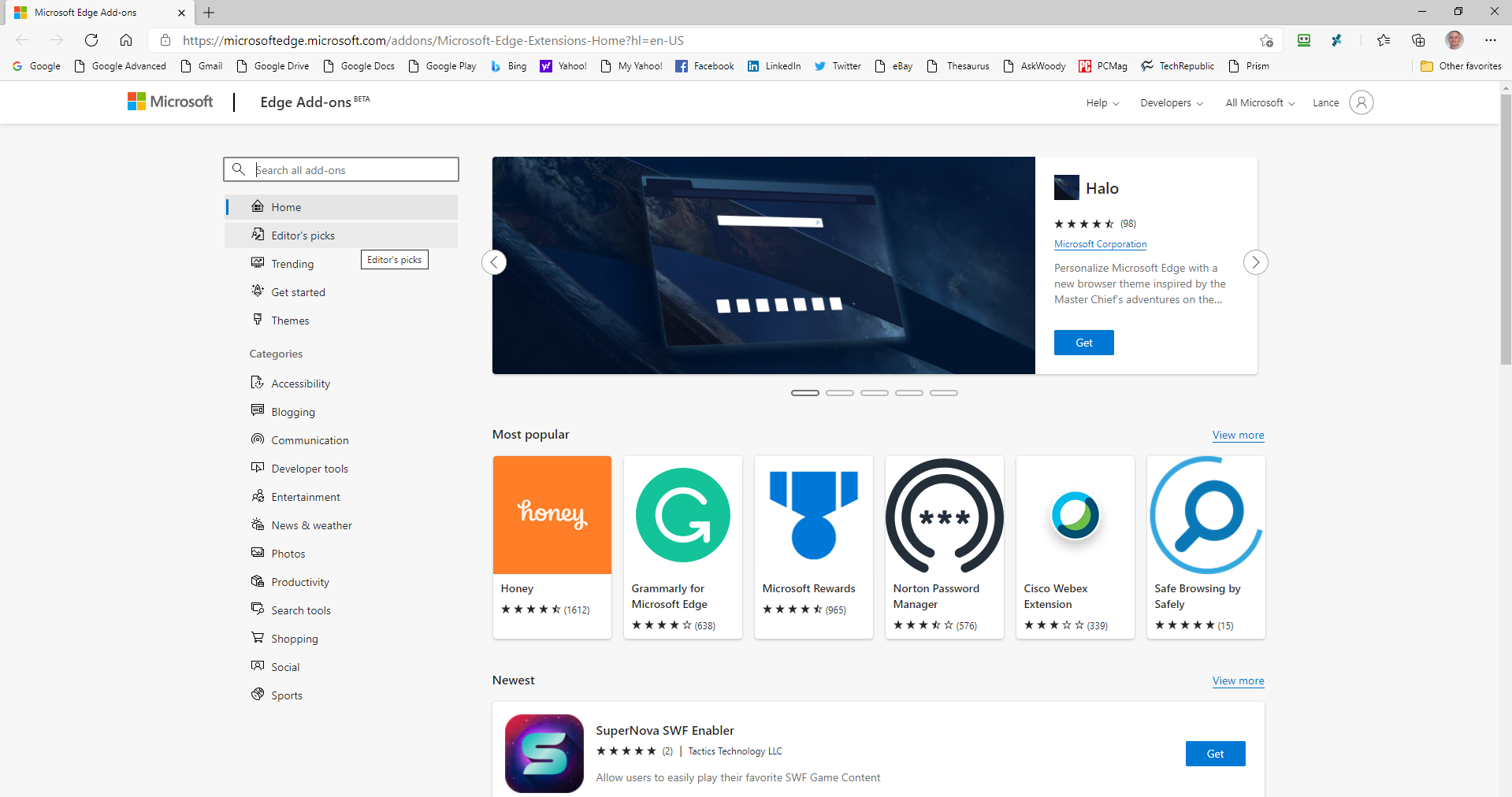1512x797 pixels.
Task: Expand the All Microsoft dropdown
Action: click(x=1260, y=102)
